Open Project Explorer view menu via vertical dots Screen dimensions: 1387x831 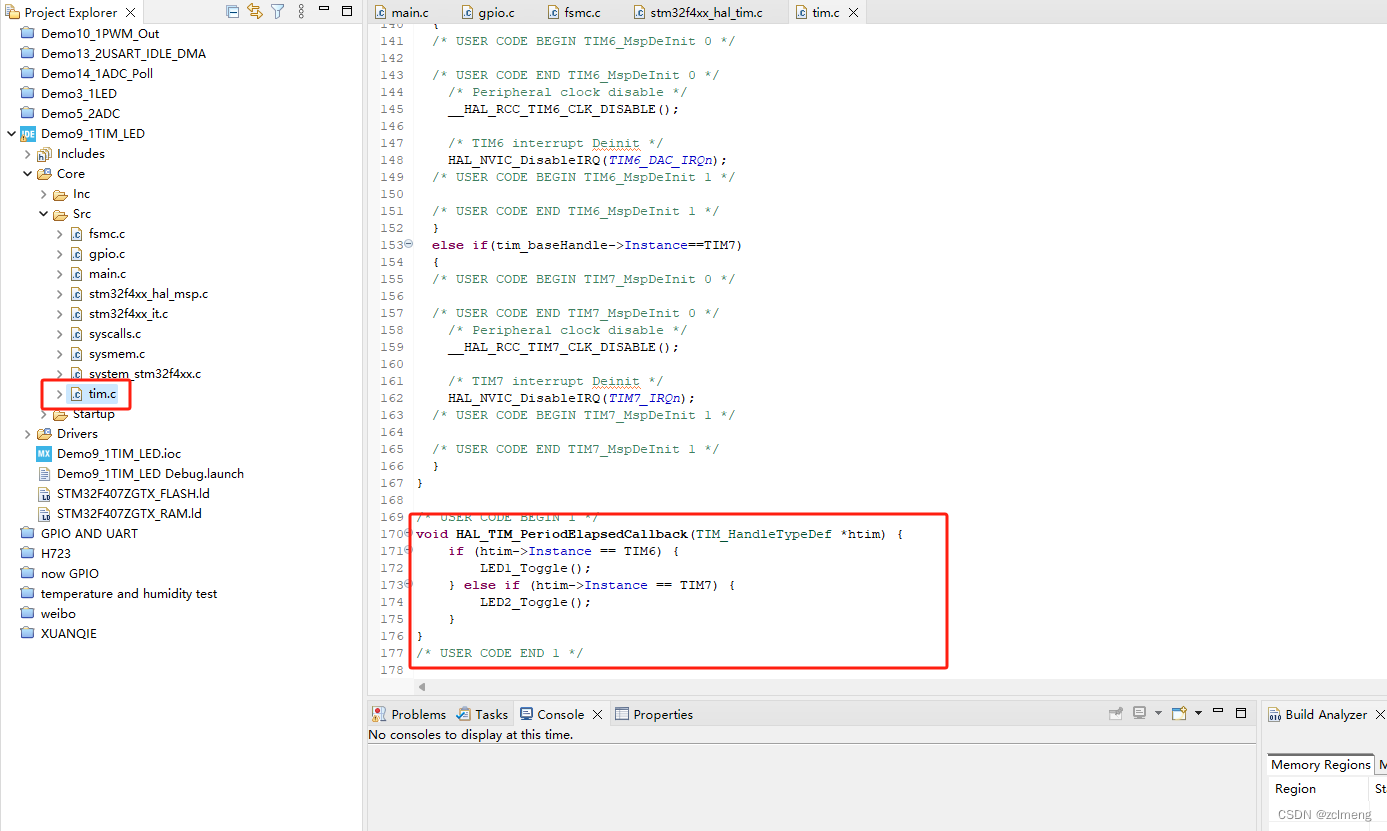click(x=300, y=11)
